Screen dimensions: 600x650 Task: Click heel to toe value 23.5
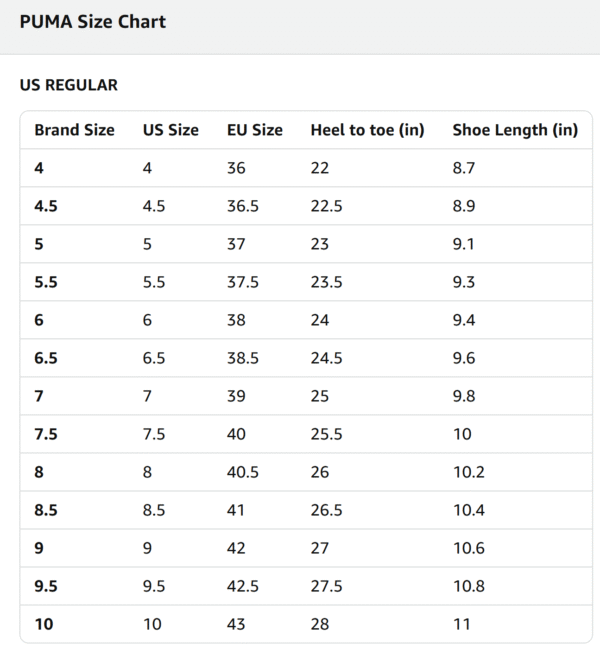pyautogui.click(x=326, y=282)
